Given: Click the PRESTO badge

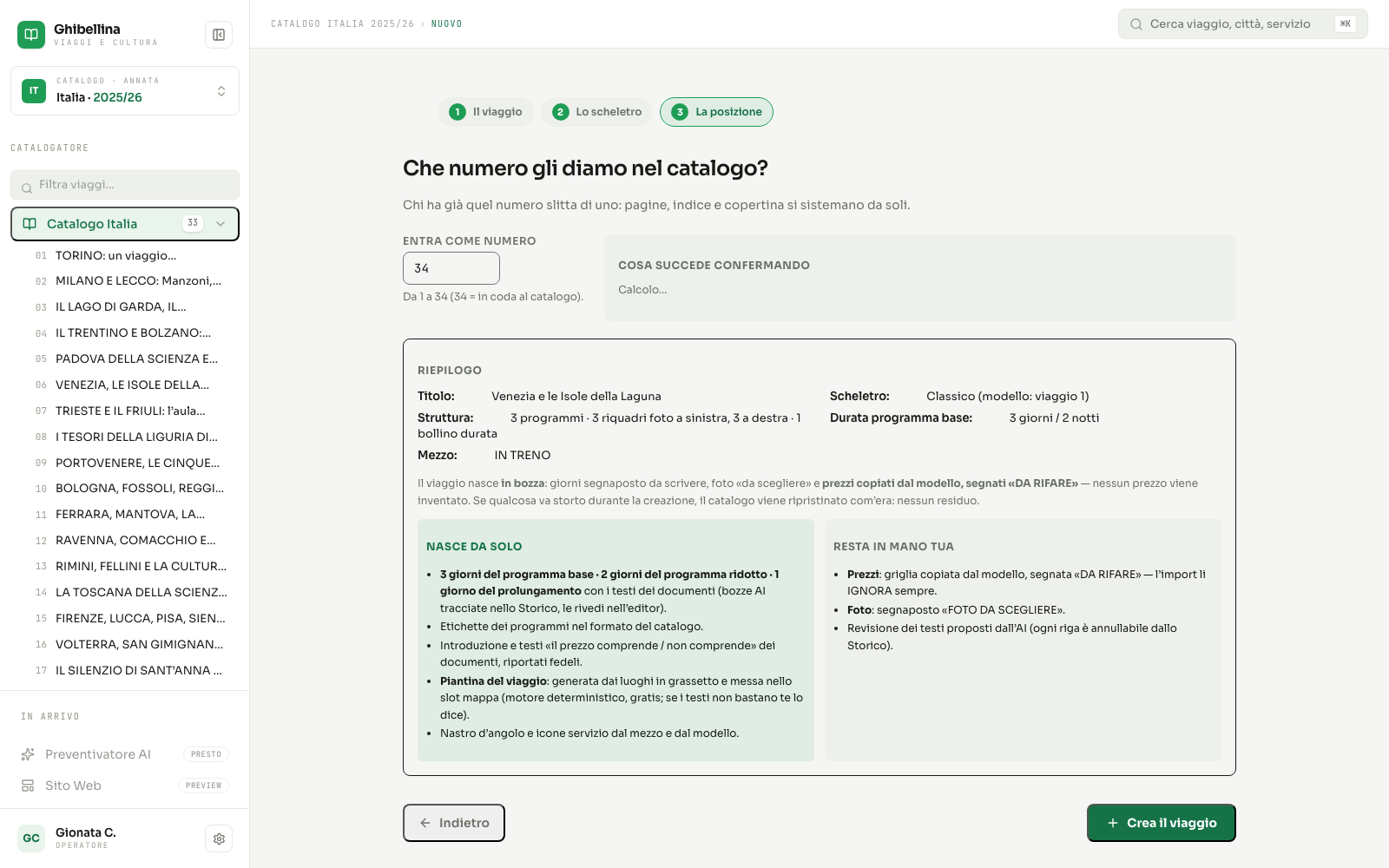Looking at the screenshot, I should 206,754.
